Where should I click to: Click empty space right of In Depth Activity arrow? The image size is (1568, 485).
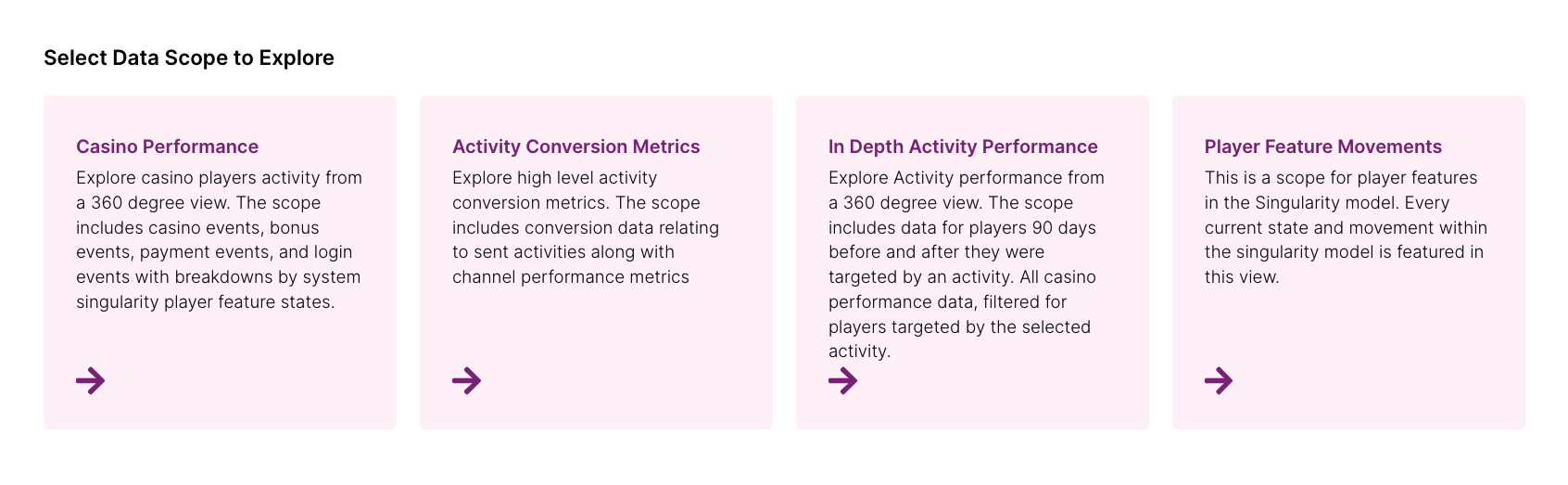point(1001,382)
